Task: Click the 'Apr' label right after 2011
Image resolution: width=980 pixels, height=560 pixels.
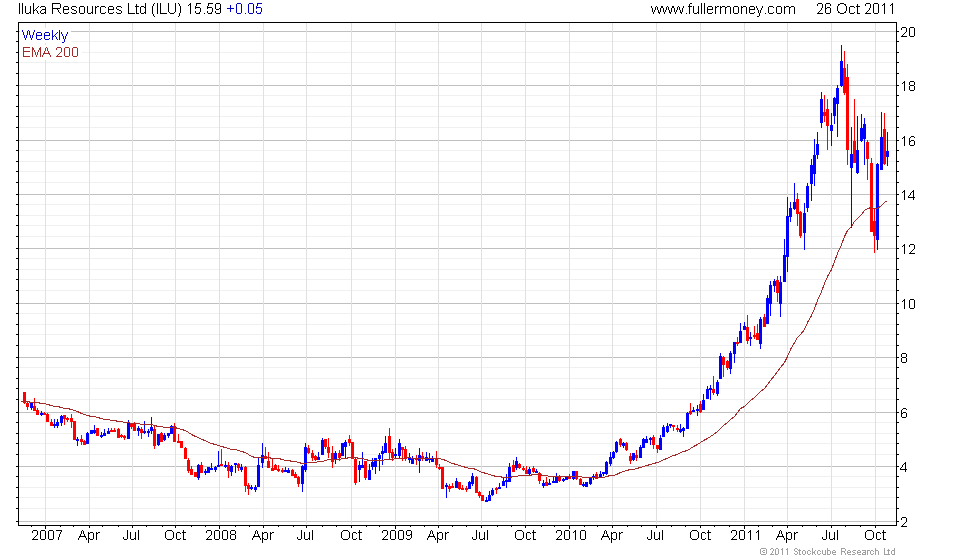Action: pos(787,536)
